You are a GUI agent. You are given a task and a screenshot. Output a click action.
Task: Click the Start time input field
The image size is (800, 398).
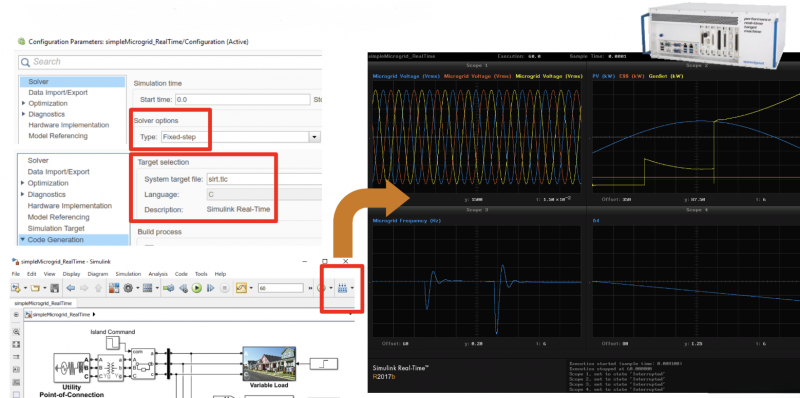[242, 100]
